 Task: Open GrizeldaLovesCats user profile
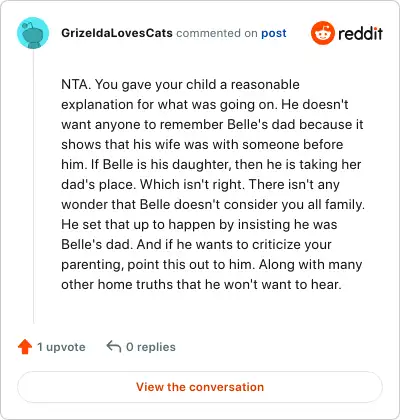(x=117, y=33)
